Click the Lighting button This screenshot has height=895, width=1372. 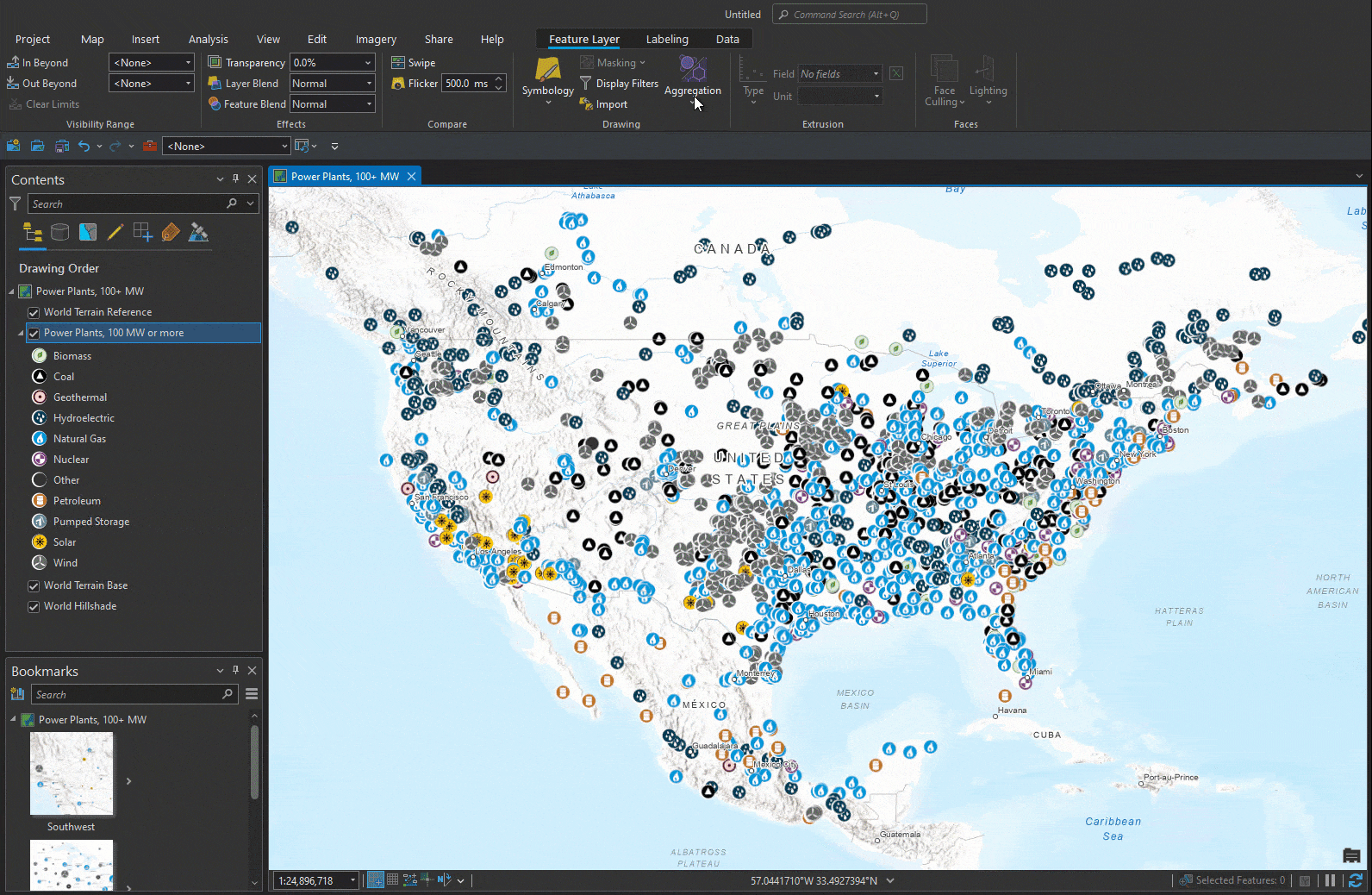(x=988, y=81)
